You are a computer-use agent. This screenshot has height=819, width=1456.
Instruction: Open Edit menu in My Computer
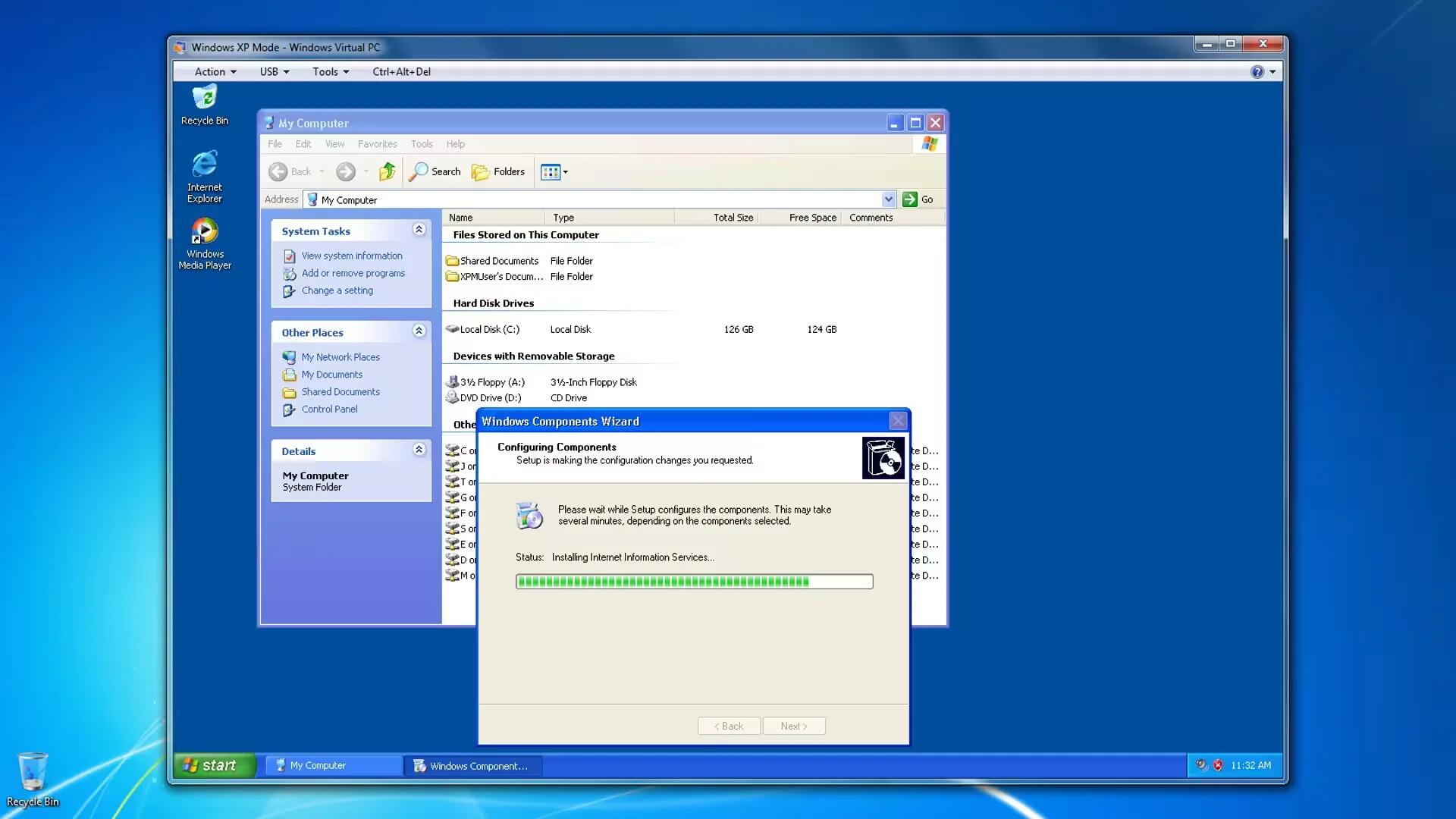pos(303,144)
